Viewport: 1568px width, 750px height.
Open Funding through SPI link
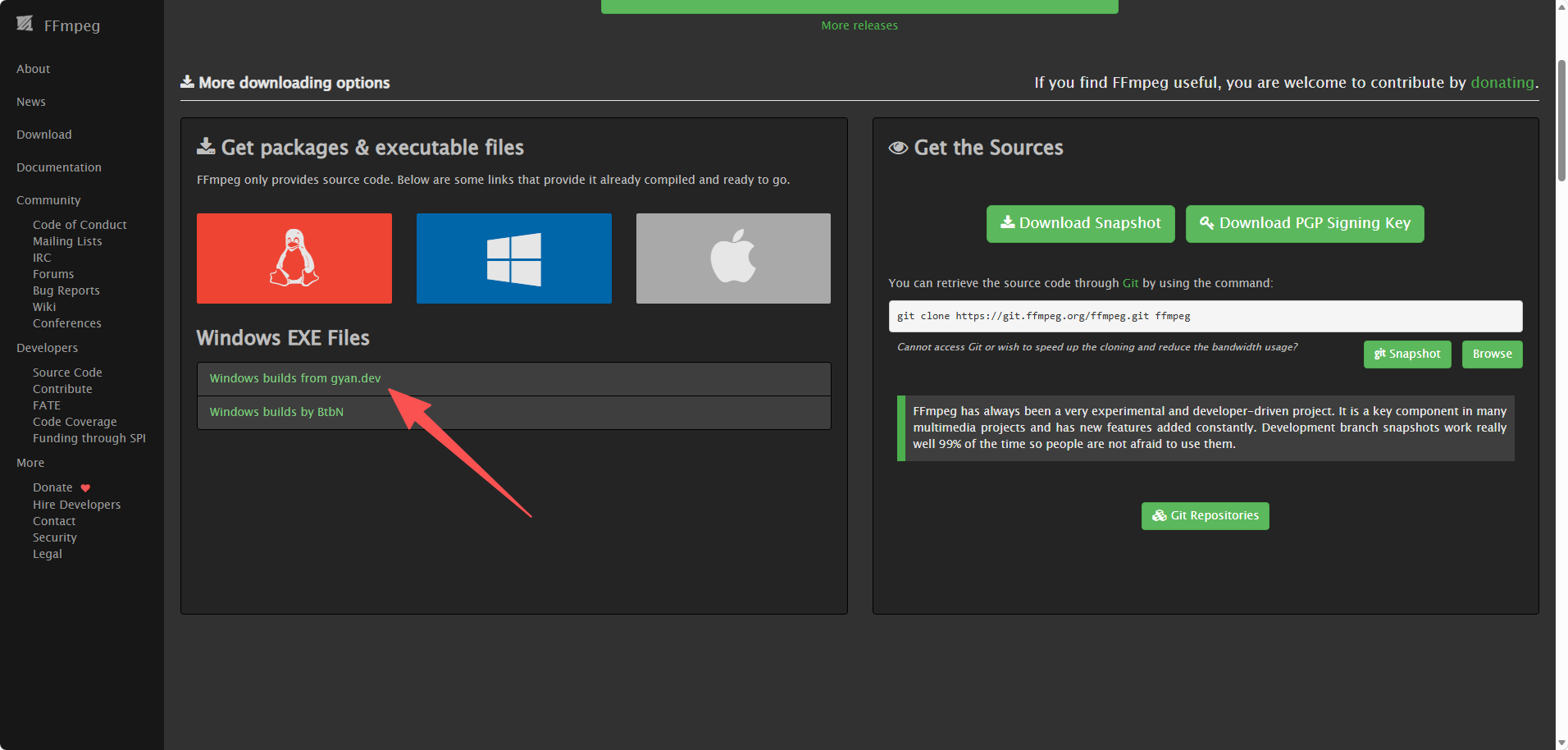coord(89,438)
